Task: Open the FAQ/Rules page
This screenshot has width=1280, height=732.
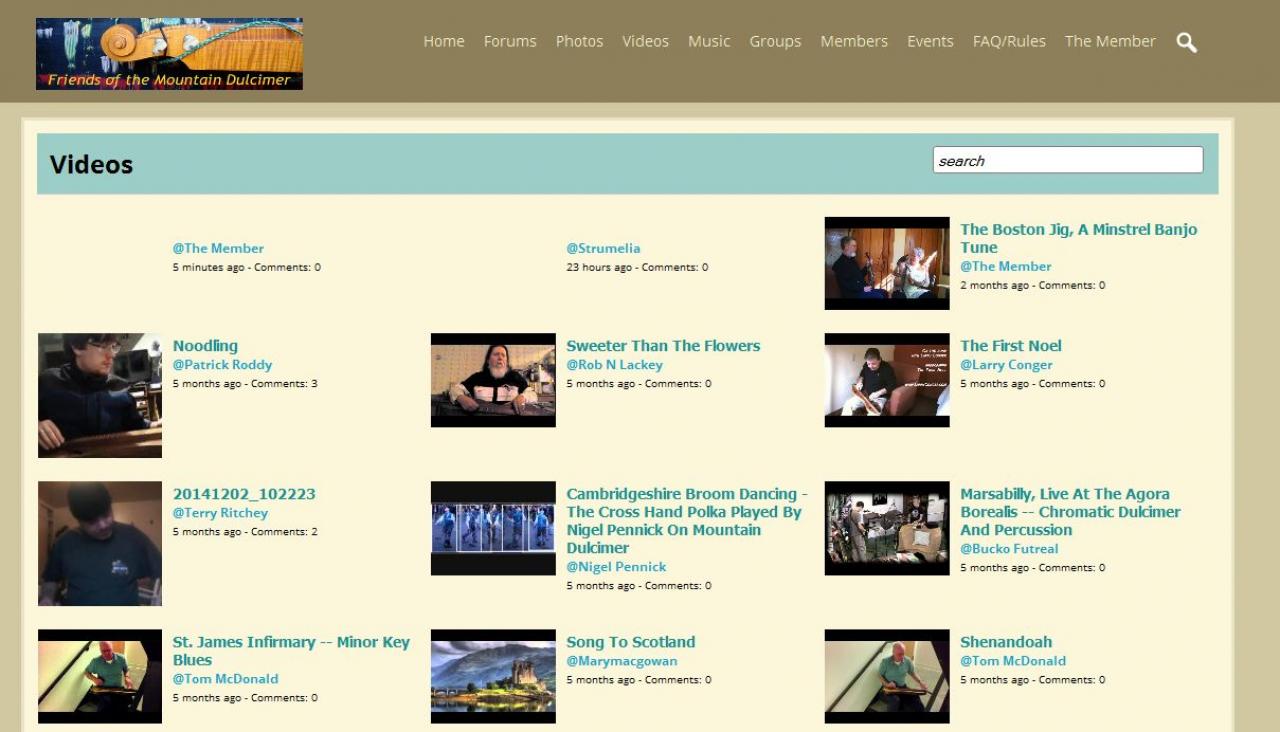Action: tap(1009, 41)
